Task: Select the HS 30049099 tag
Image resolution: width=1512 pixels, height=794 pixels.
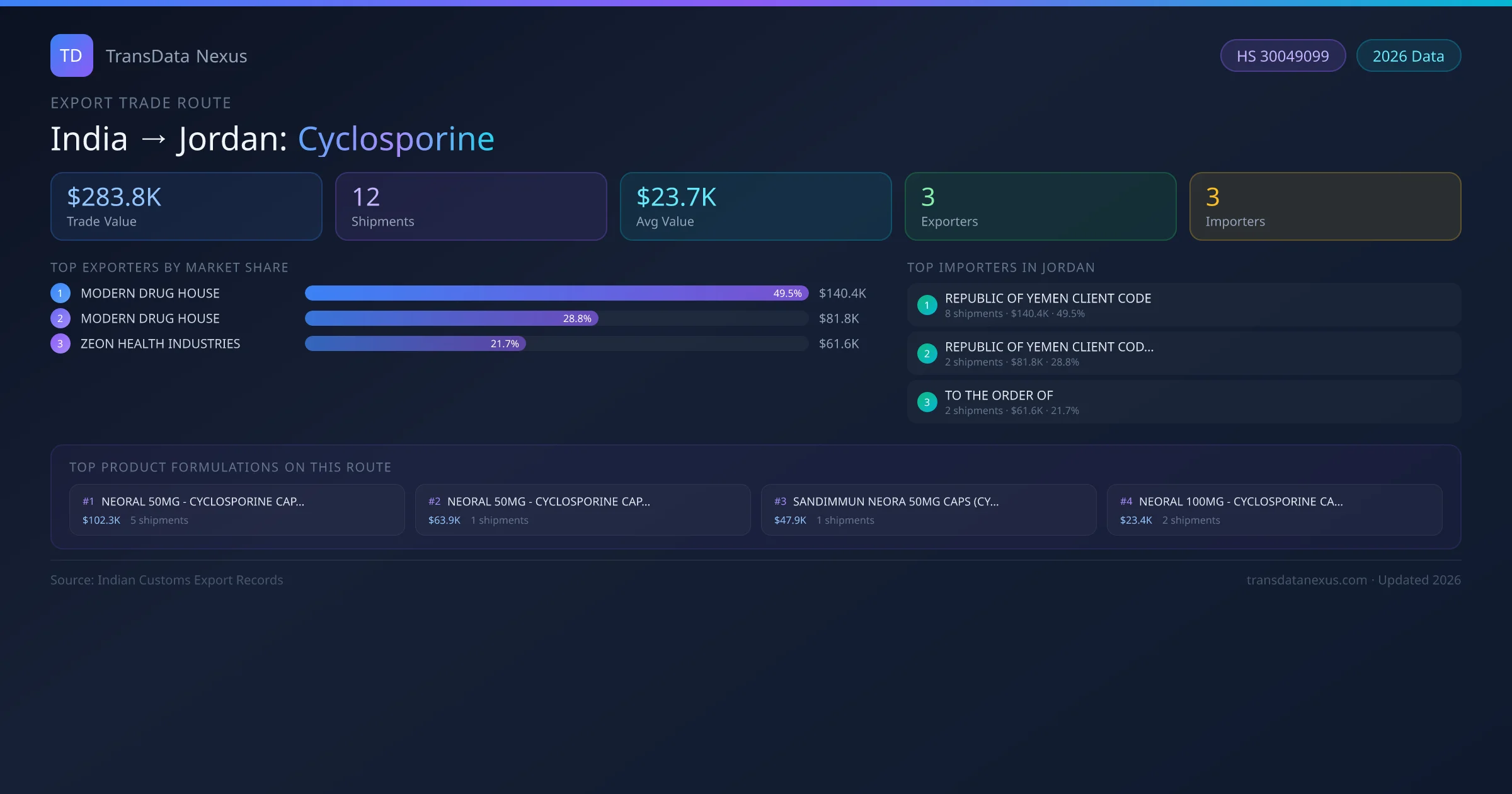Action: tap(1282, 56)
